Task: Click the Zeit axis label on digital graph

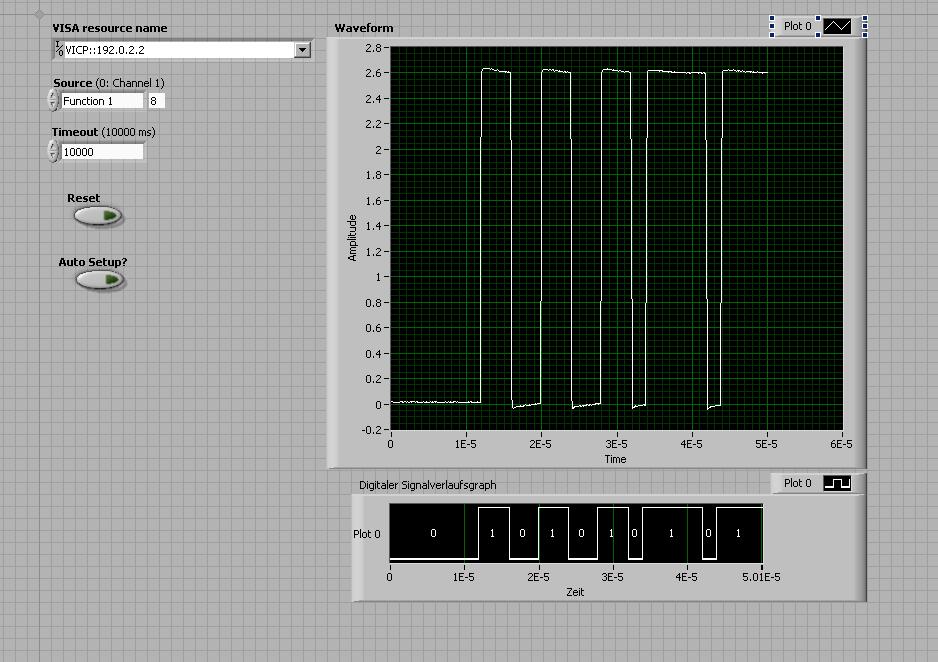Action: [x=575, y=592]
